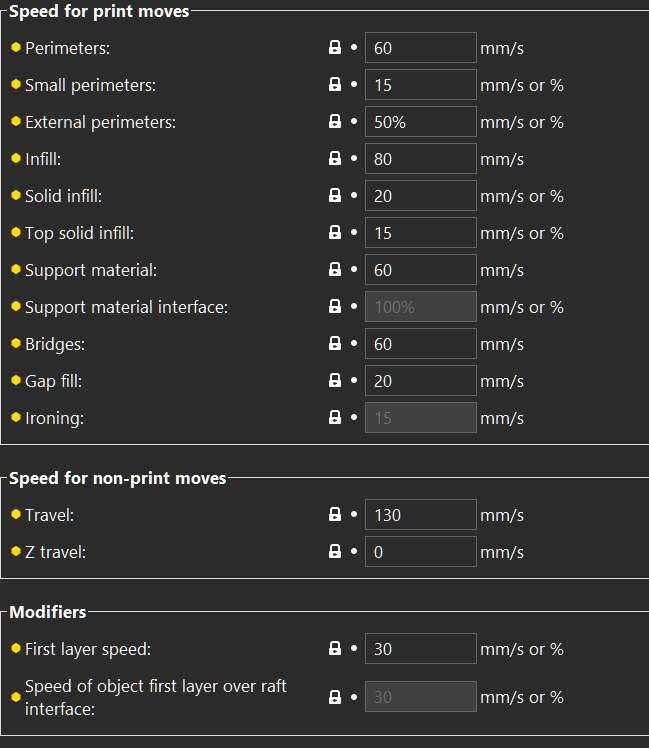Edit the Solid infill speed field
This screenshot has height=748, width=649.
420,196
